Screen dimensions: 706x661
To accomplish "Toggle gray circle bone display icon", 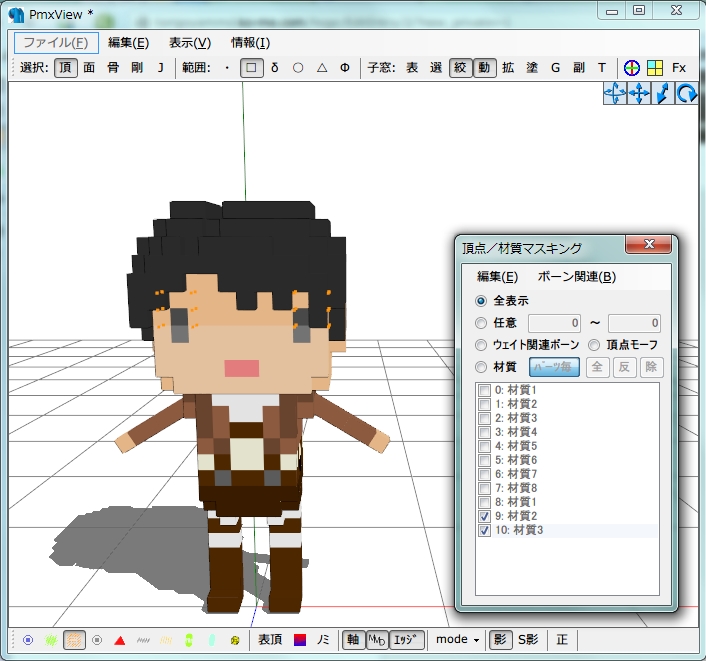I will tap(97, 640).
